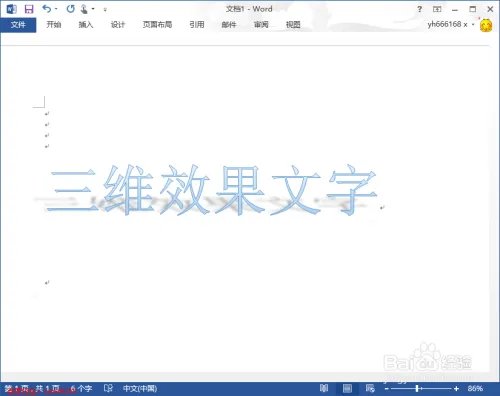The height and width of the screenshot is (396, 500).
Task: Switch to Print Layout view
Action: 347,388
